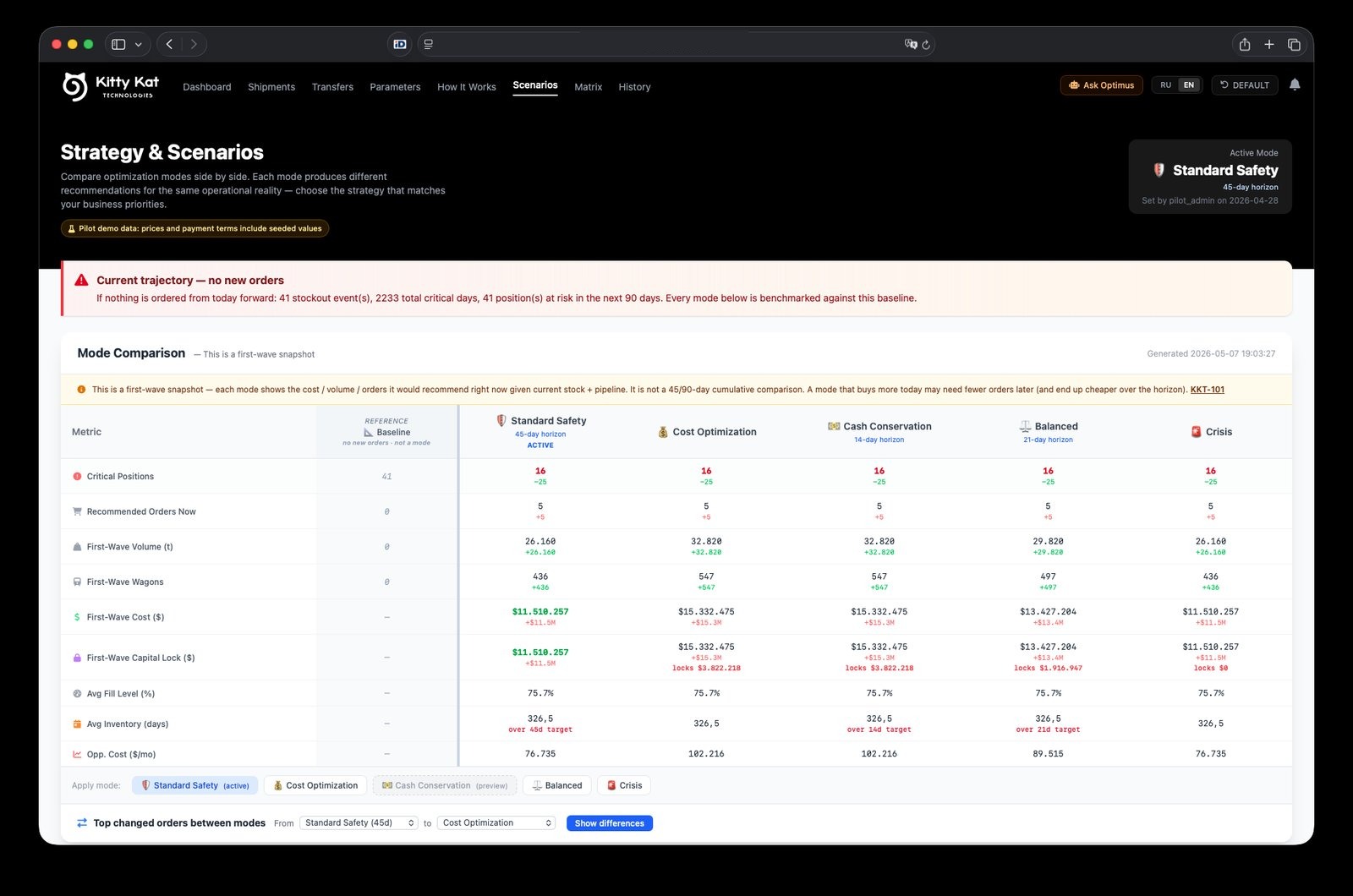The width and height of the screenshot is (1353, 896).
Task: Click the Crisis column header
Action: (1211, 432)
